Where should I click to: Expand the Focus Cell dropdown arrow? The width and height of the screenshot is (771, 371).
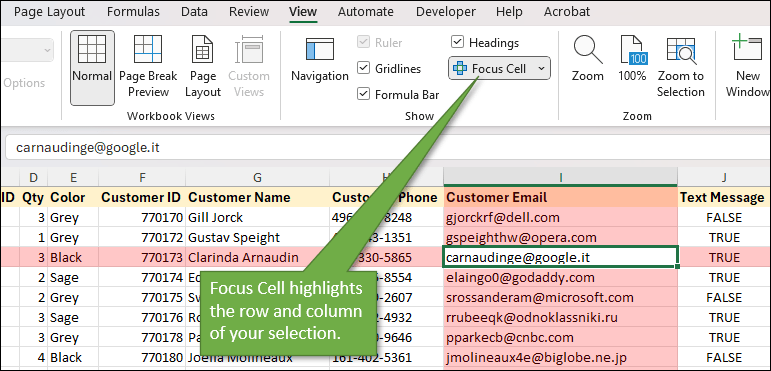click(541, 69)
